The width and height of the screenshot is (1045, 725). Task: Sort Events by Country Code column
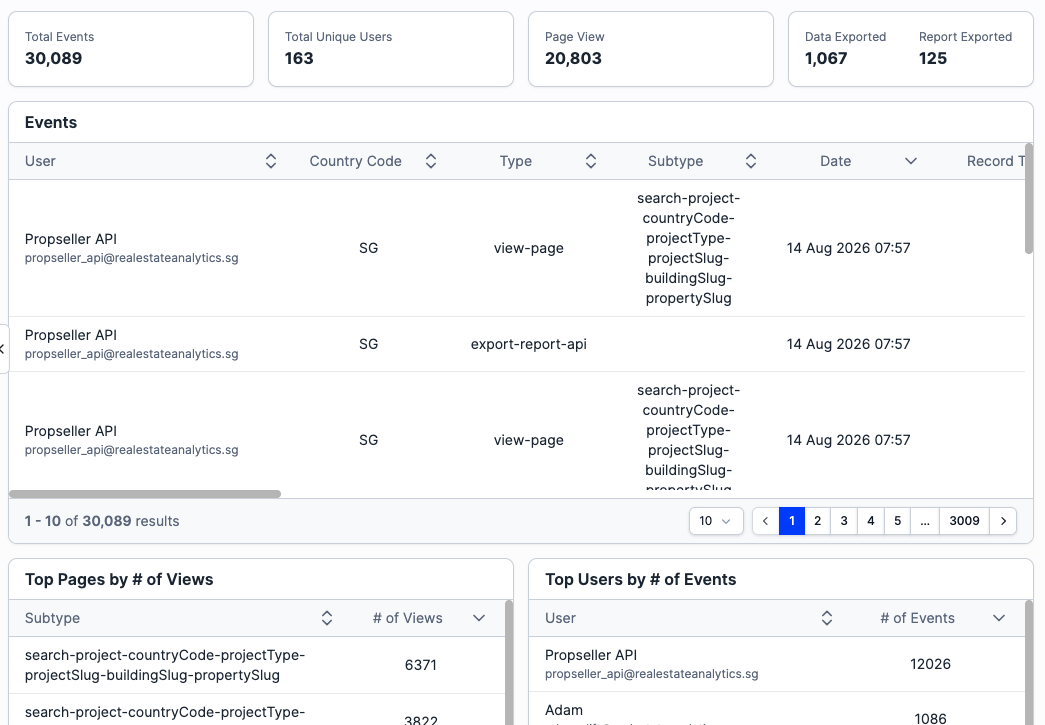coord(431,161)
